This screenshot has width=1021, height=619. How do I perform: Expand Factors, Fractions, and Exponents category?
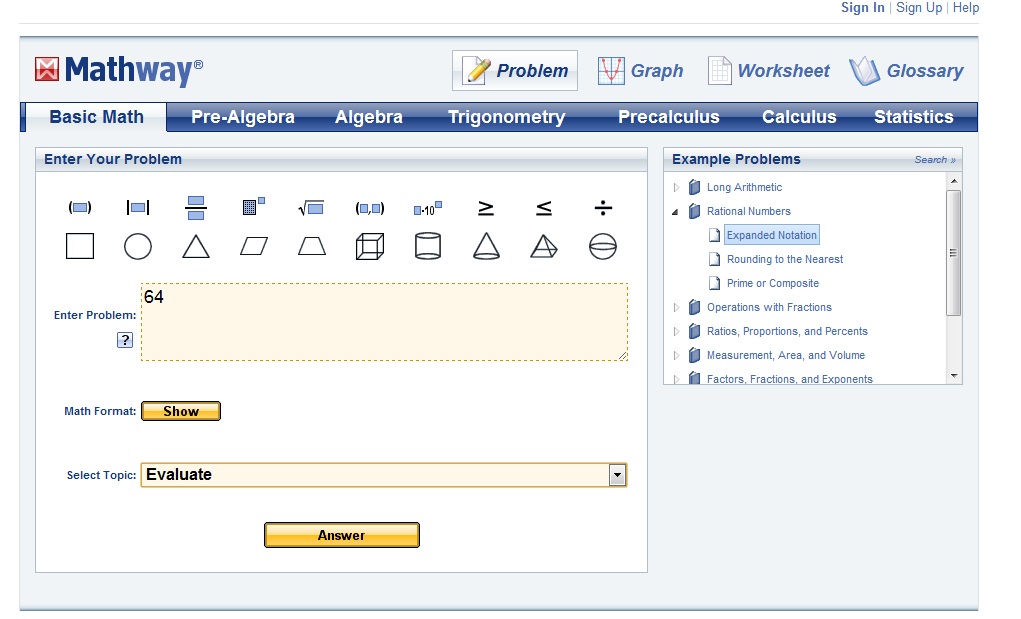(x=677, y=379)
